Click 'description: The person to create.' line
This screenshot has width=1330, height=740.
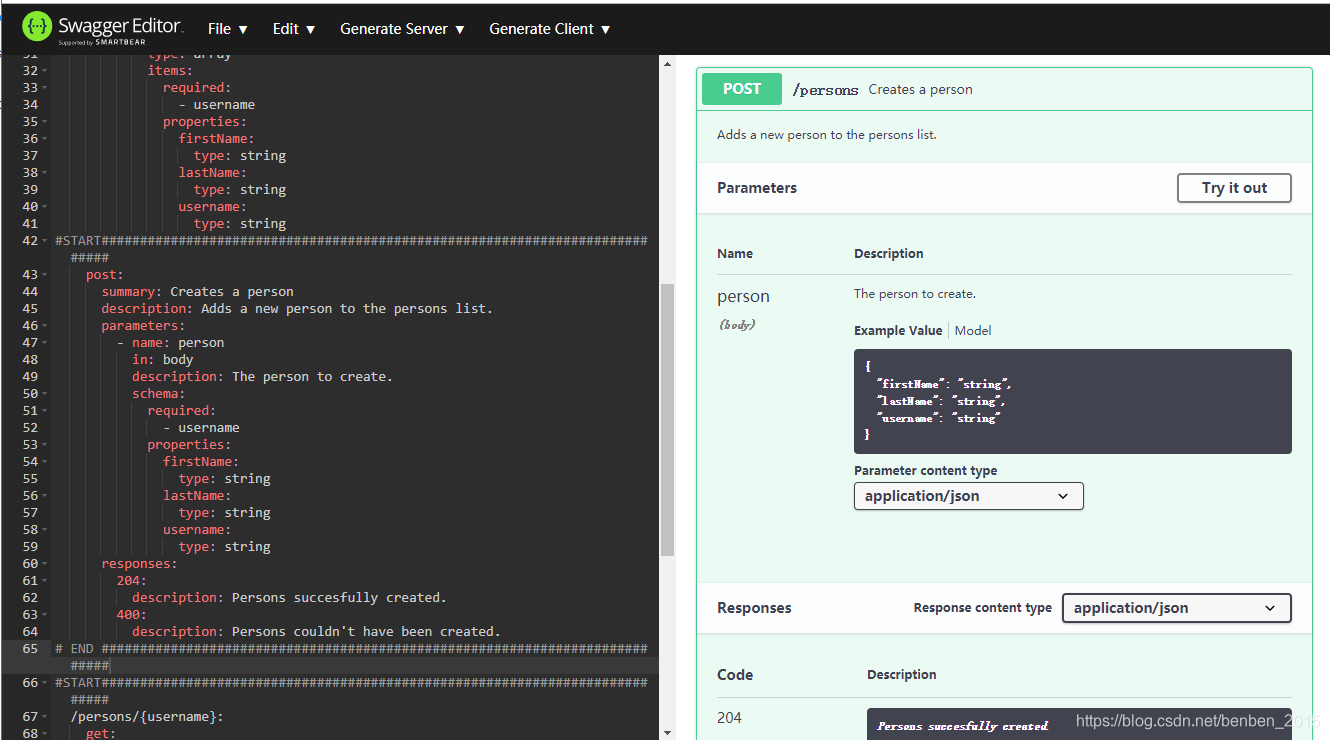pyautogui.click(x=262, y=376)
